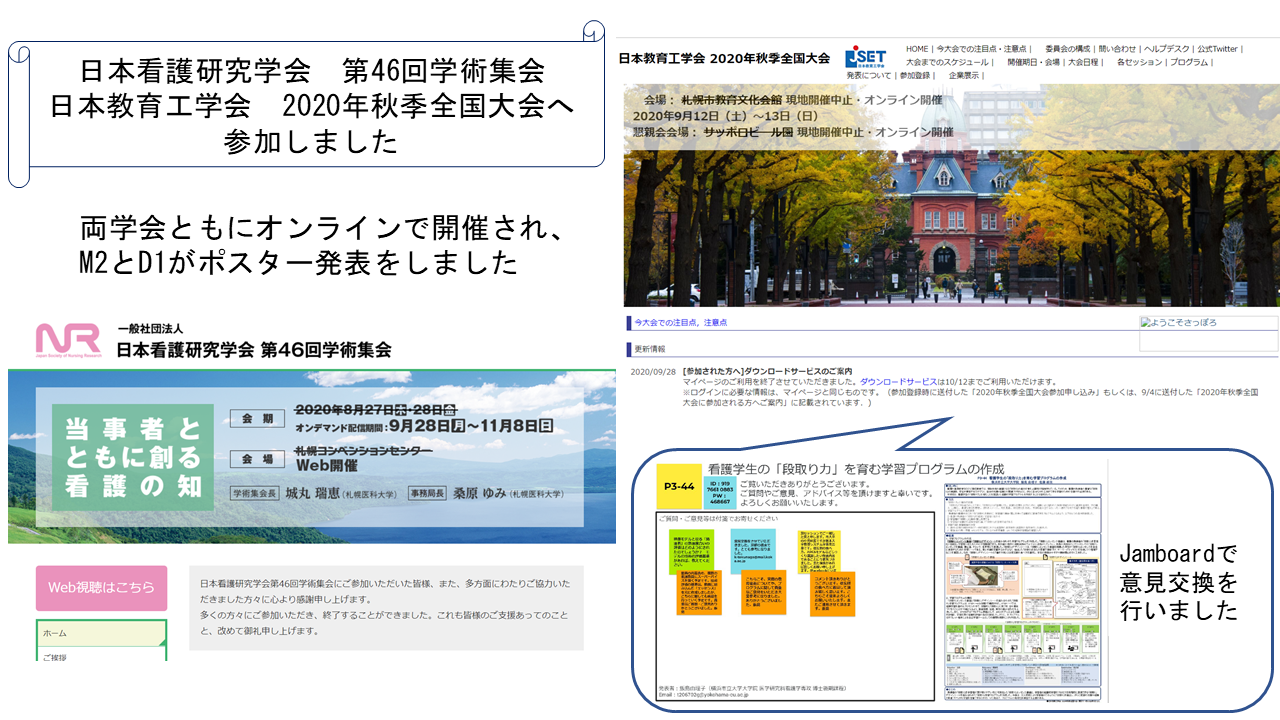
Task: Go to ヘルプデスク in navigation
Action: [x=1167, y=49]
